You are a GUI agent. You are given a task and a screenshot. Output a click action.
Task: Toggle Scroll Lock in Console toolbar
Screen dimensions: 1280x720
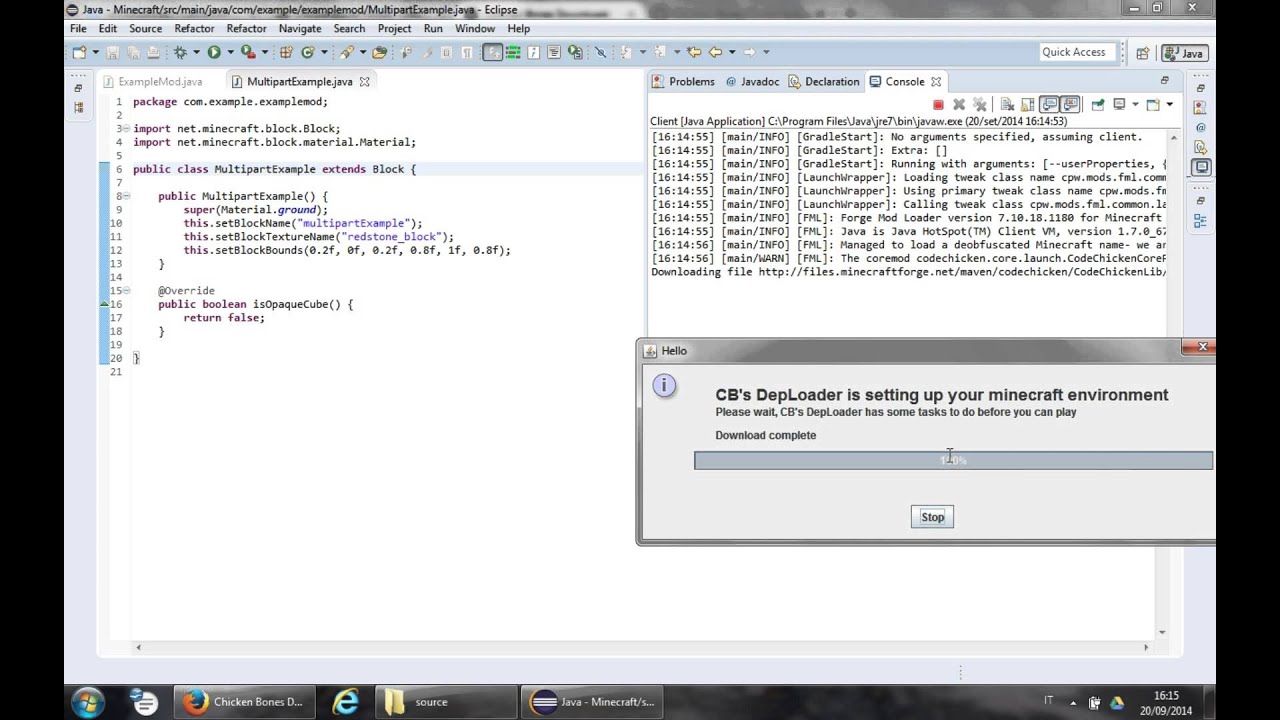click(1028, 104)
